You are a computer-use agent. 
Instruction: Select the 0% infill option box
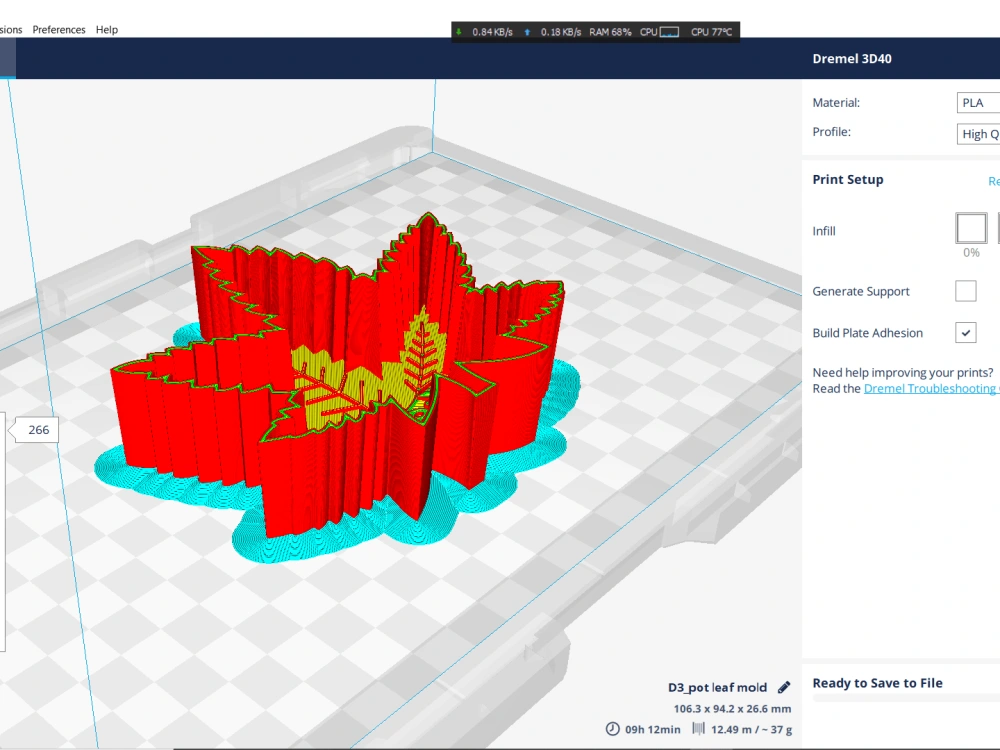971,228
